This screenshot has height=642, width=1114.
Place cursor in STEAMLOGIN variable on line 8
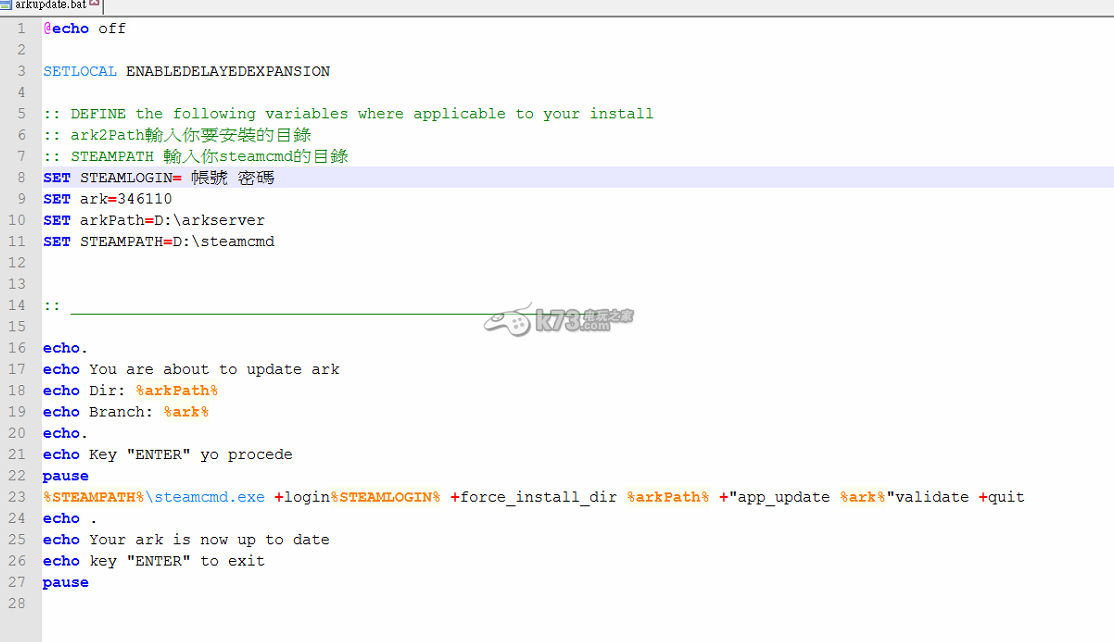(x=126, y=178)
